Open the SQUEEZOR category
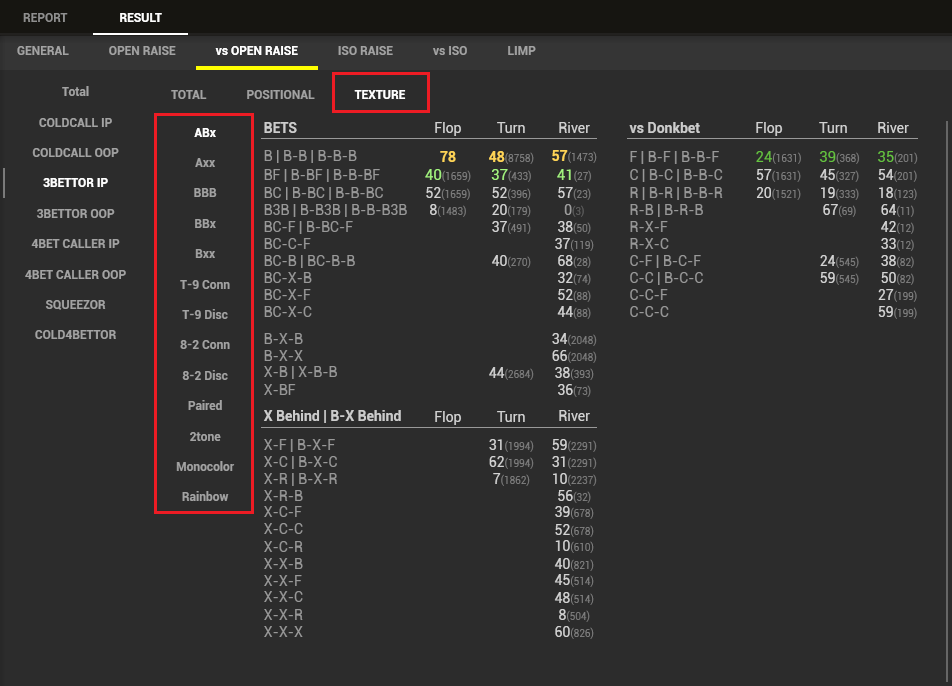 coord(75,305)
